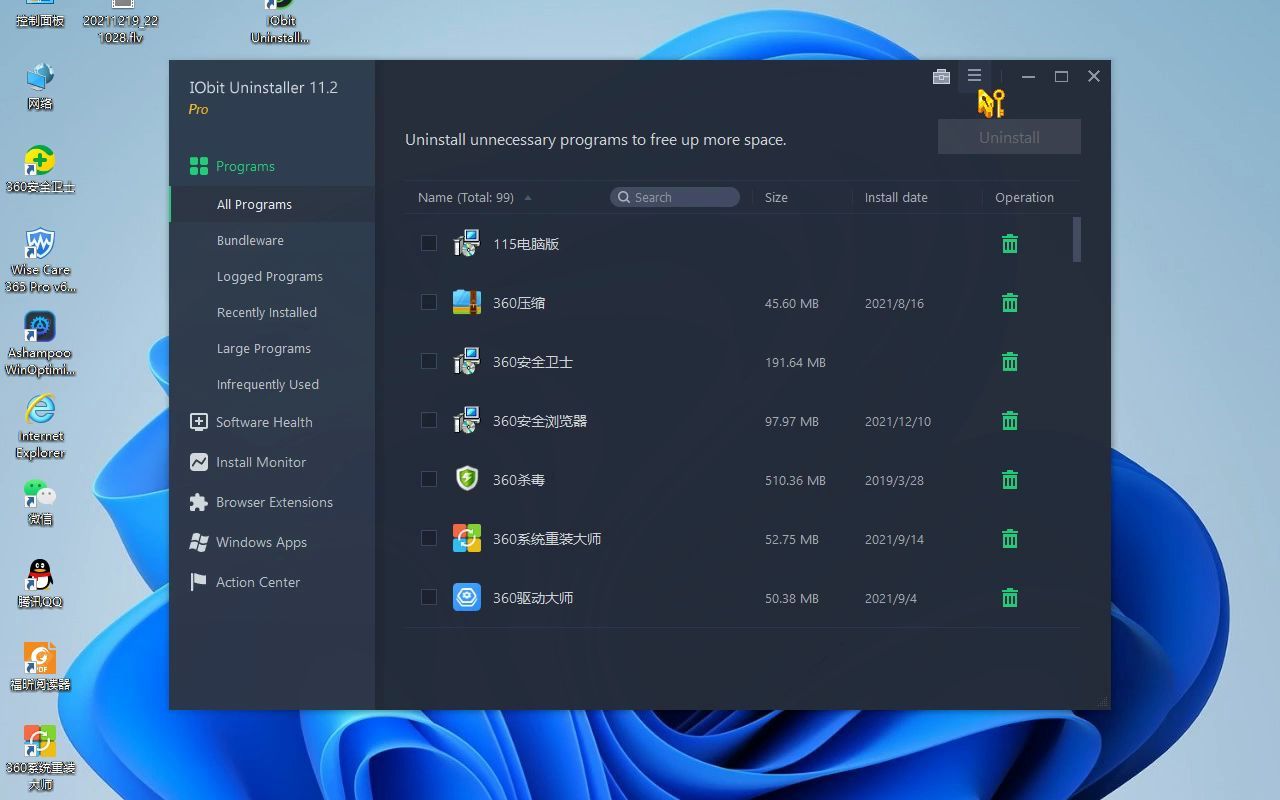The image size is (1280, 800).
Task: Open the toolbox briefcase icon
Action: 941,76
